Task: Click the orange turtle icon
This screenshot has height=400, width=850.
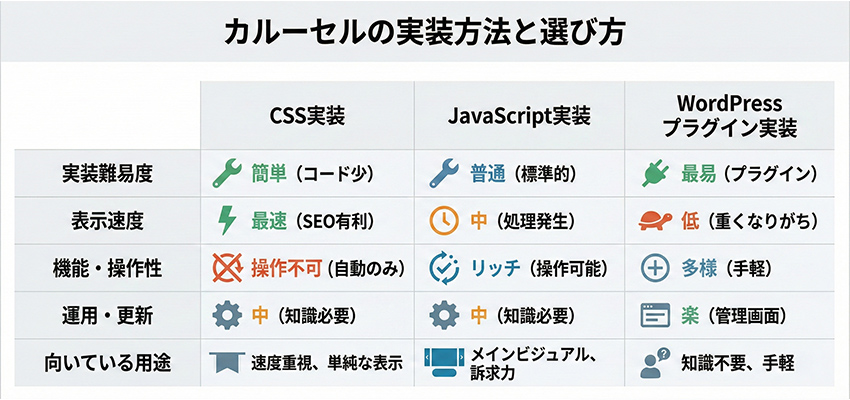Action: point(654,220)
